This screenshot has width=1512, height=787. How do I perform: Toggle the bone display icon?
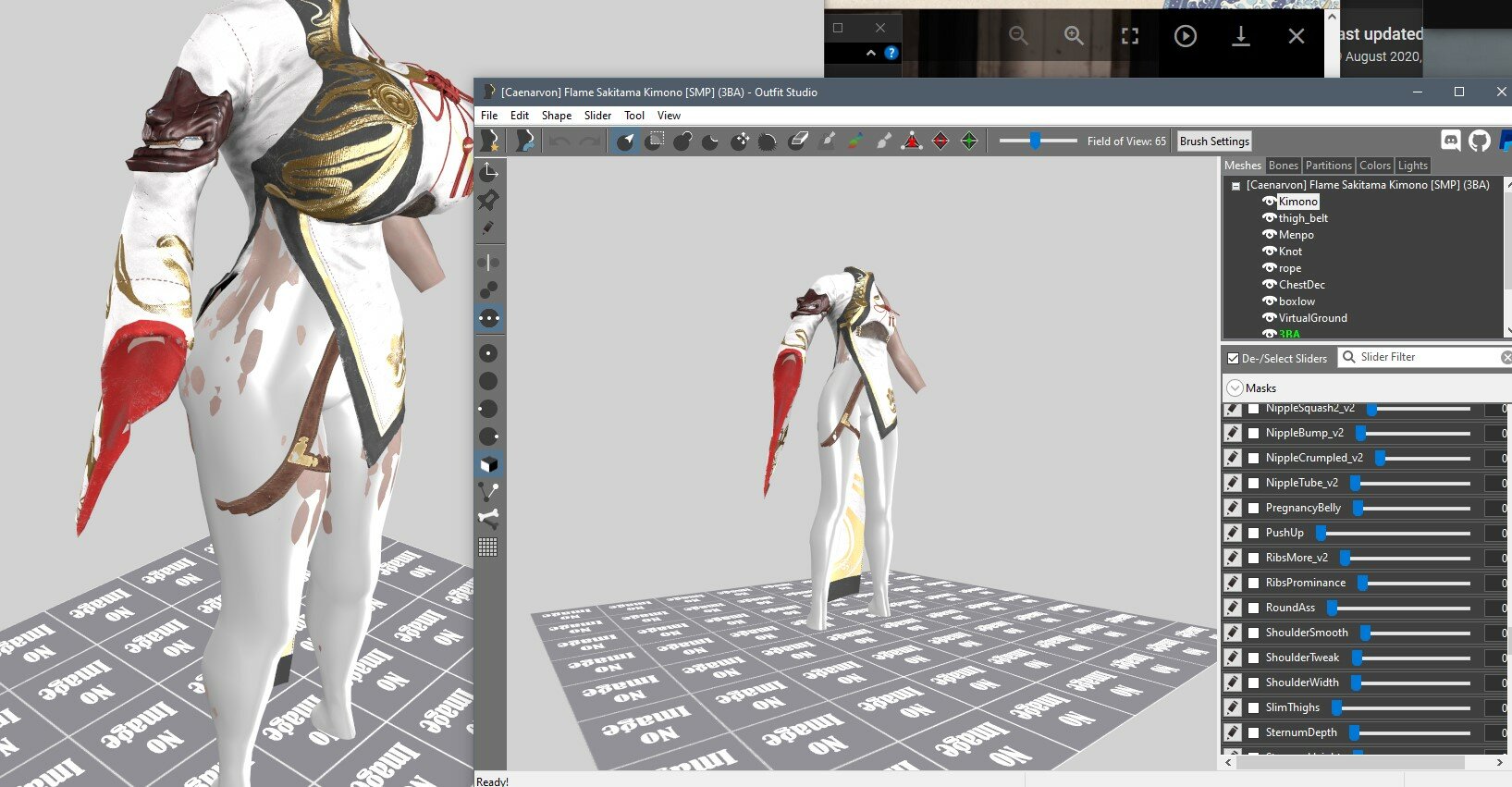[x=488, y=520]
